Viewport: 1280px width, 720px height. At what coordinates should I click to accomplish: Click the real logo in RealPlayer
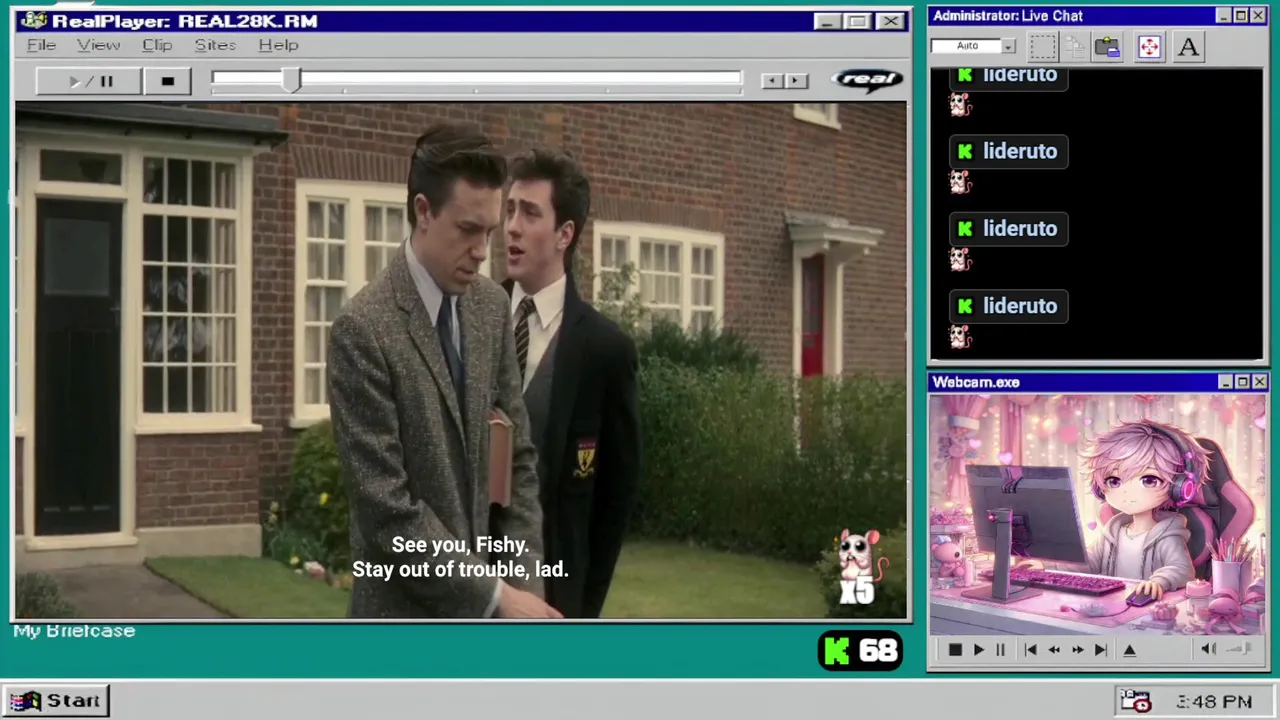[x=867, y=80]
